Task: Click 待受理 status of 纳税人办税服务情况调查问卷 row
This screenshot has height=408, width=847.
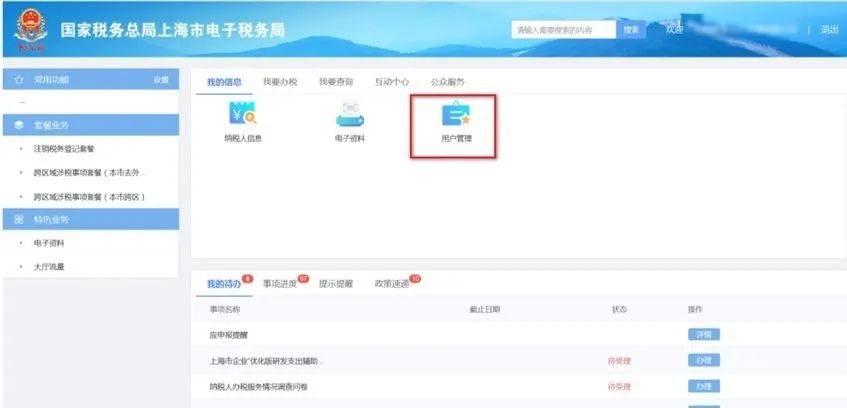Action: [620, 387]
